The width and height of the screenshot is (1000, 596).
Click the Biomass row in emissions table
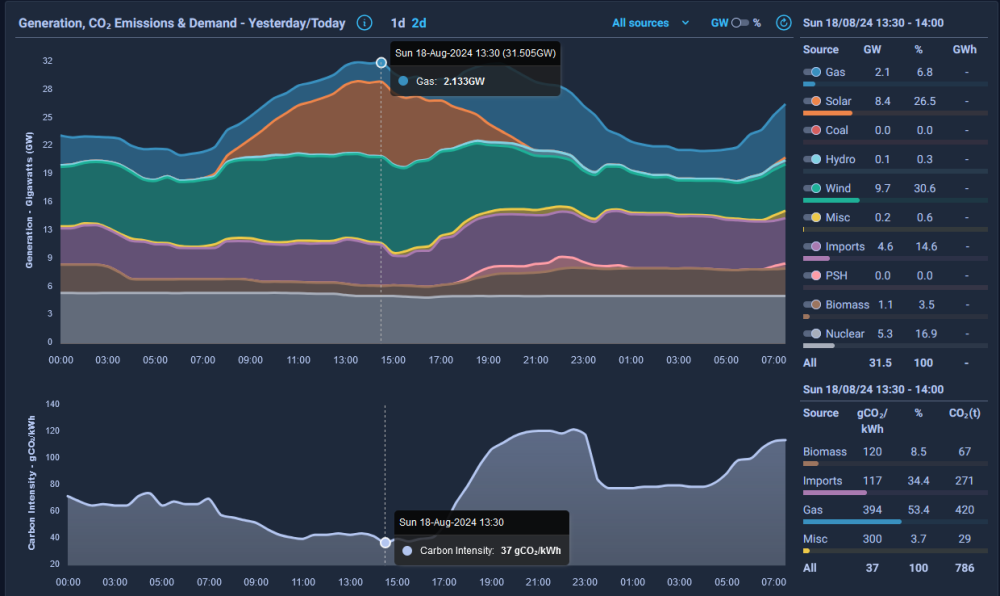895,452
